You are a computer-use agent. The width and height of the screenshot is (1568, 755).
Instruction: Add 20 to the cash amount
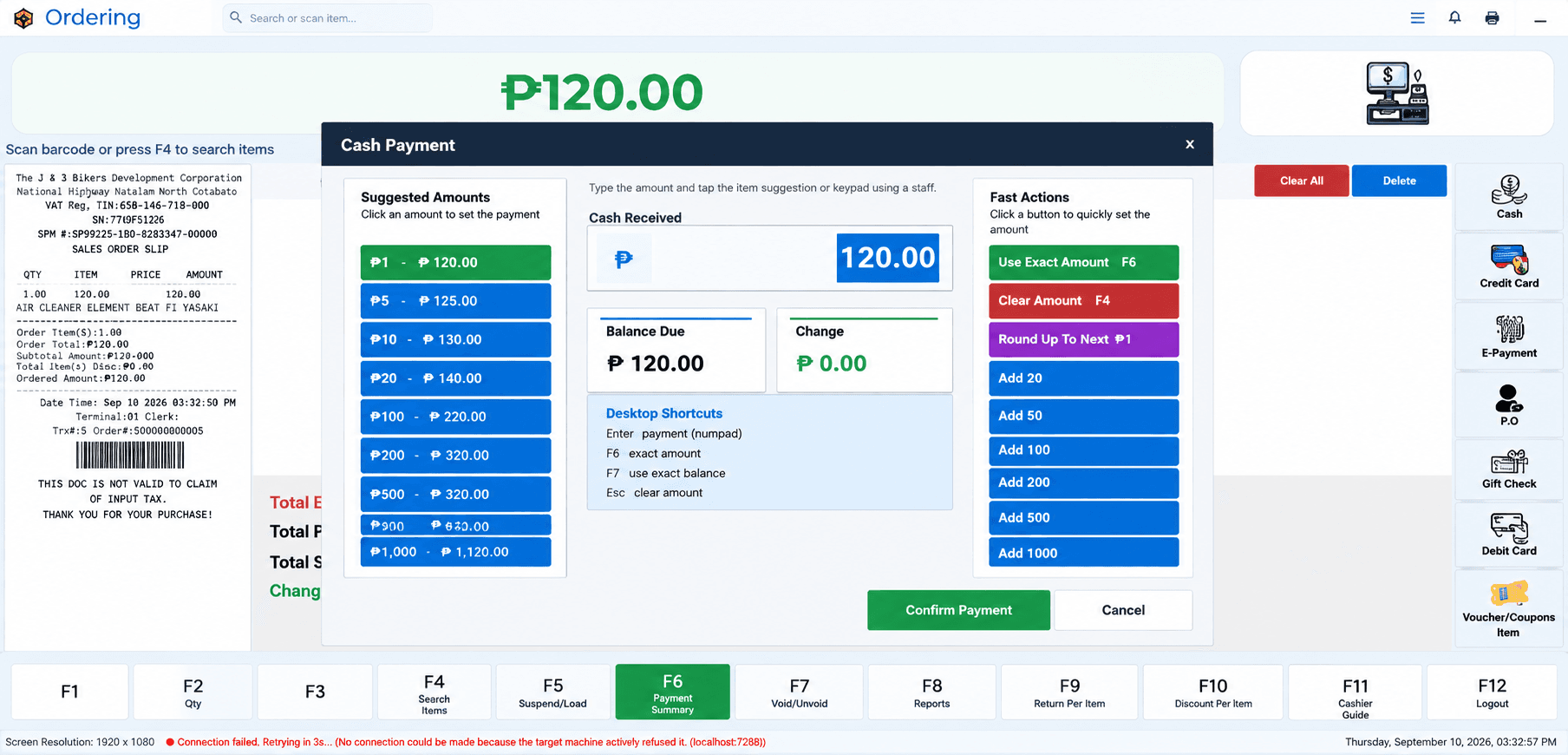pos(1083,378)
